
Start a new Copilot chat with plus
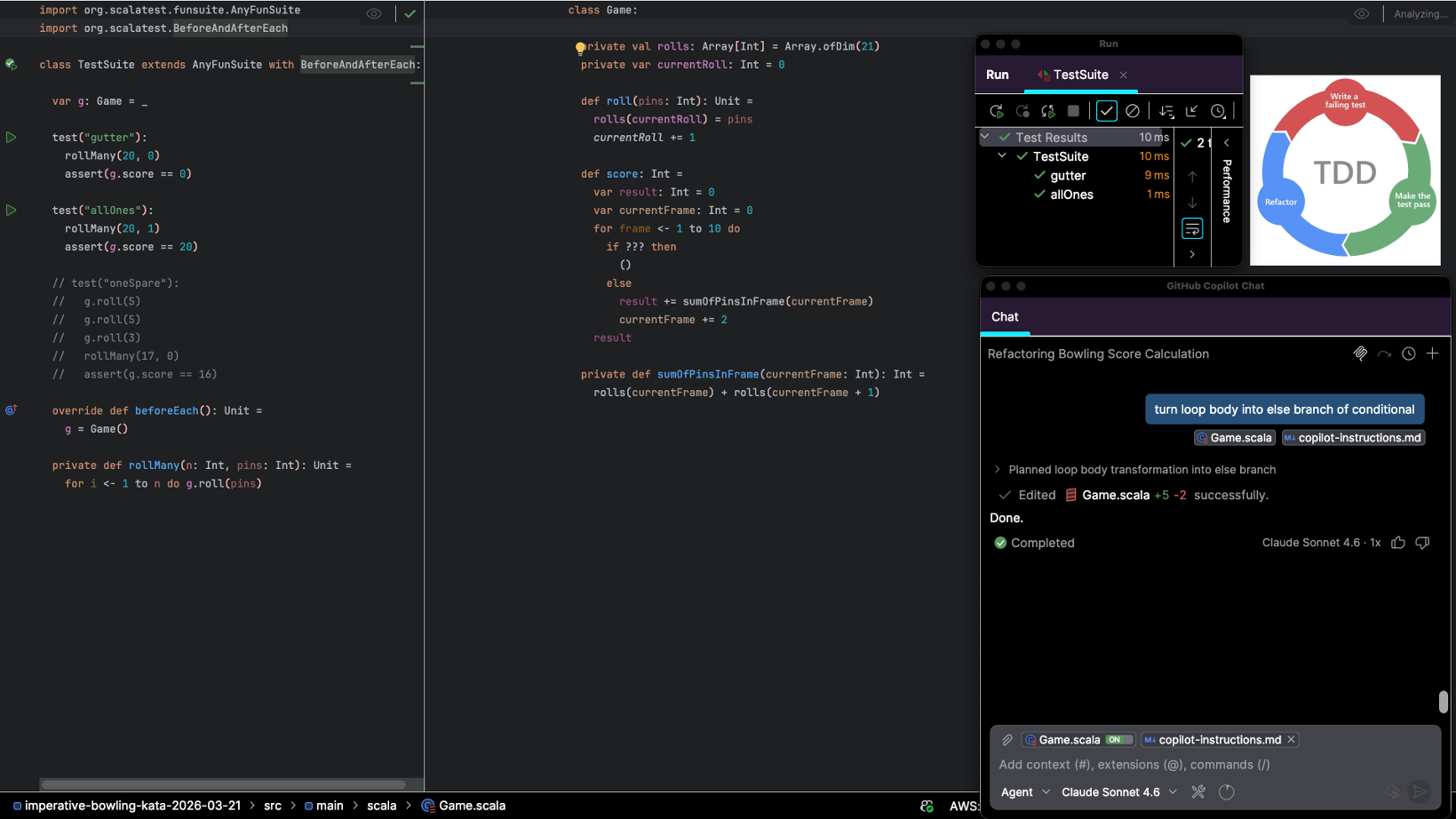point(1432,354)
